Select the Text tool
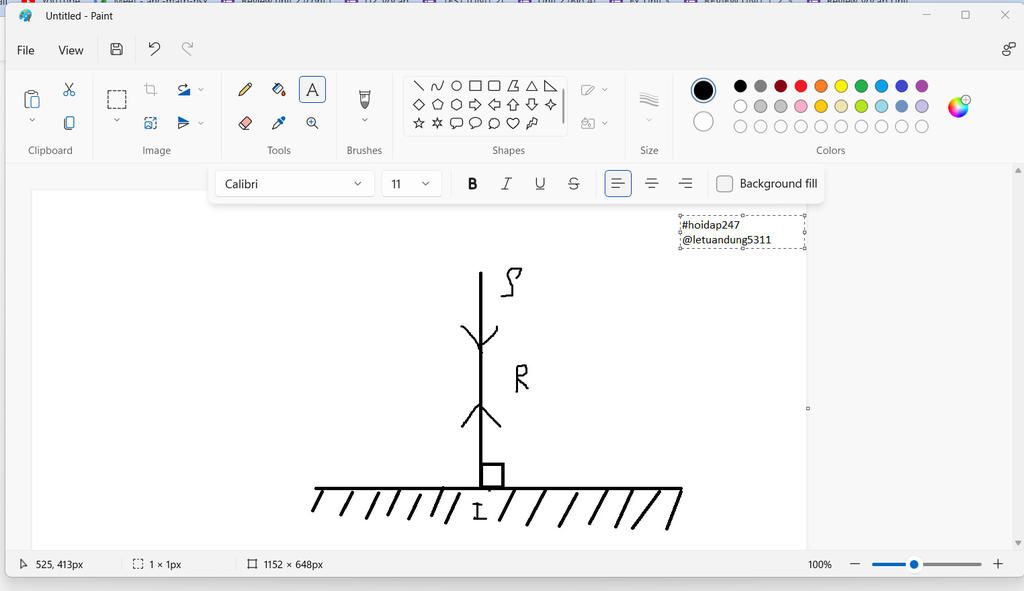 [312, 89]
